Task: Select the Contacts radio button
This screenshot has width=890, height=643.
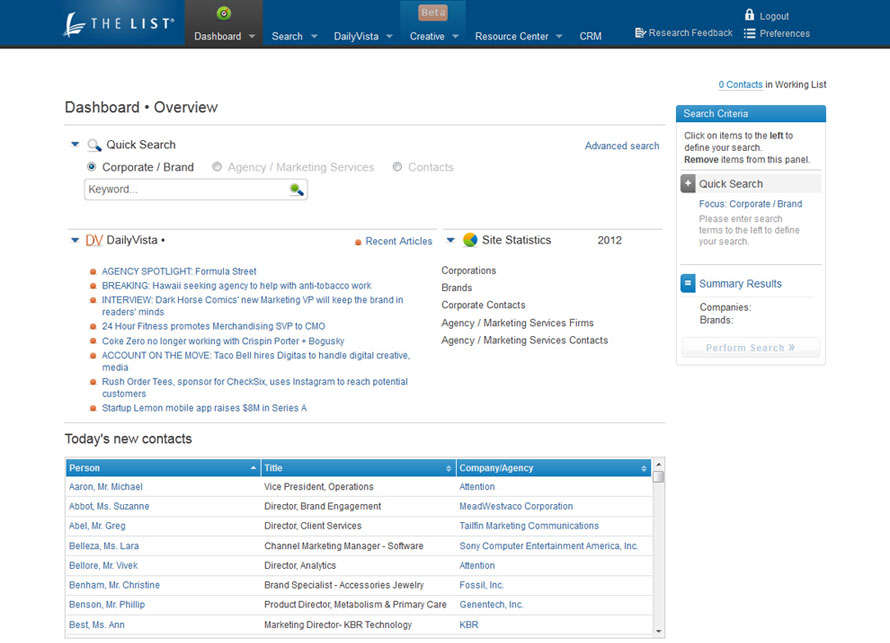Action: coord(397,167)
